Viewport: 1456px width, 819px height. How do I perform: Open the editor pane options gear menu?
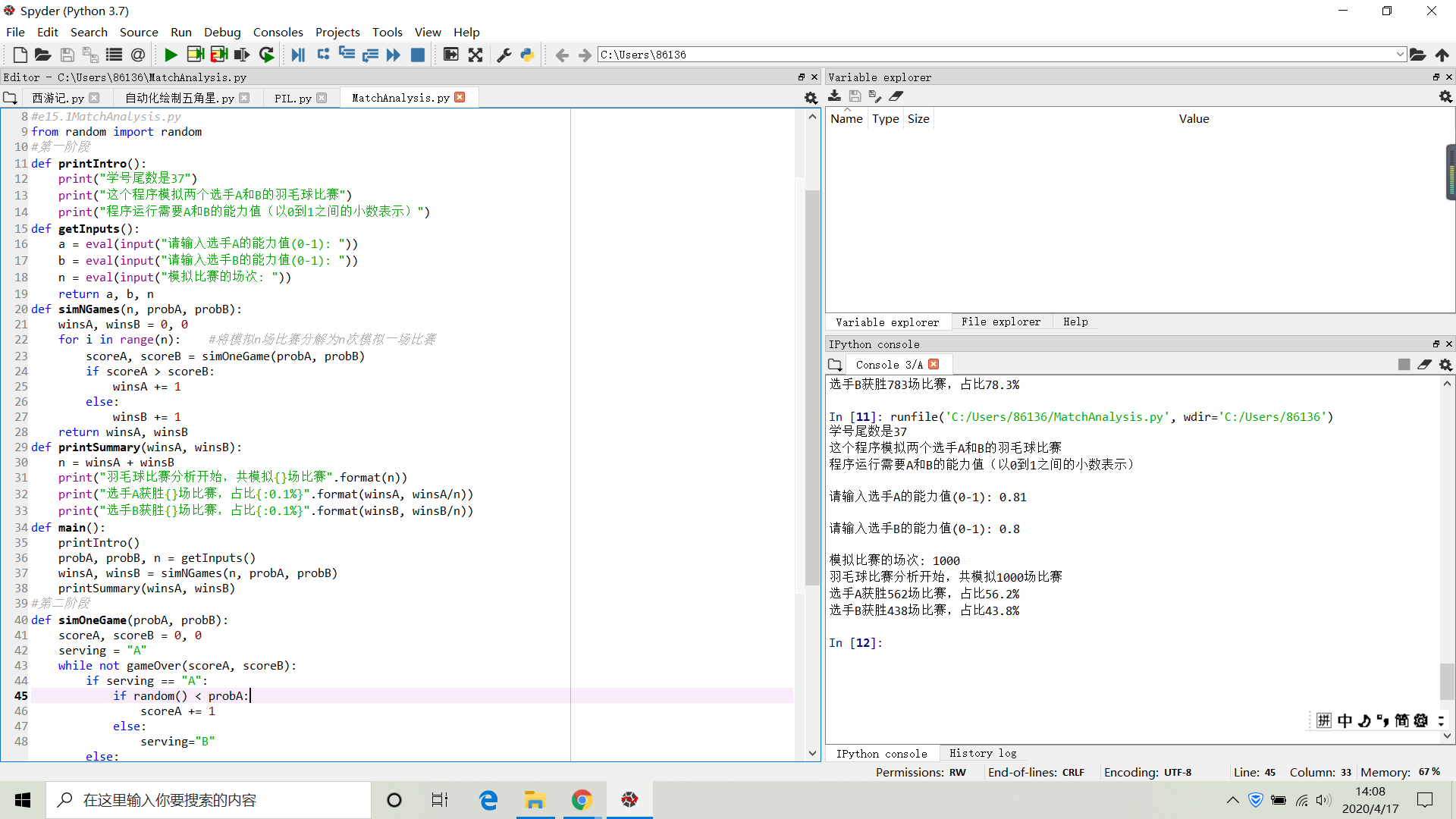tap(811, 98)
